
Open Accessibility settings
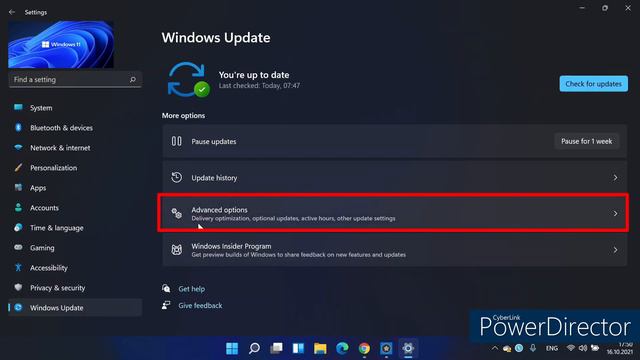click(x=75, y=268)
